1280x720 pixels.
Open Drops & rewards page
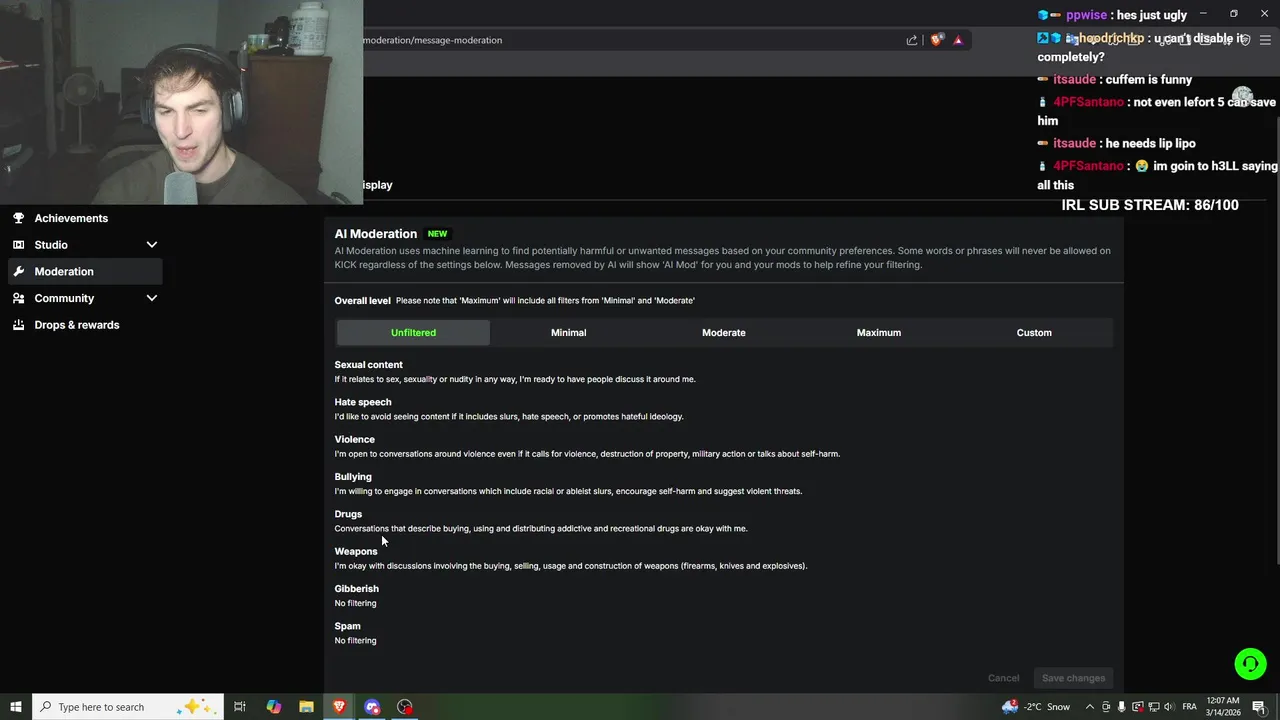(x=76, y=325)
